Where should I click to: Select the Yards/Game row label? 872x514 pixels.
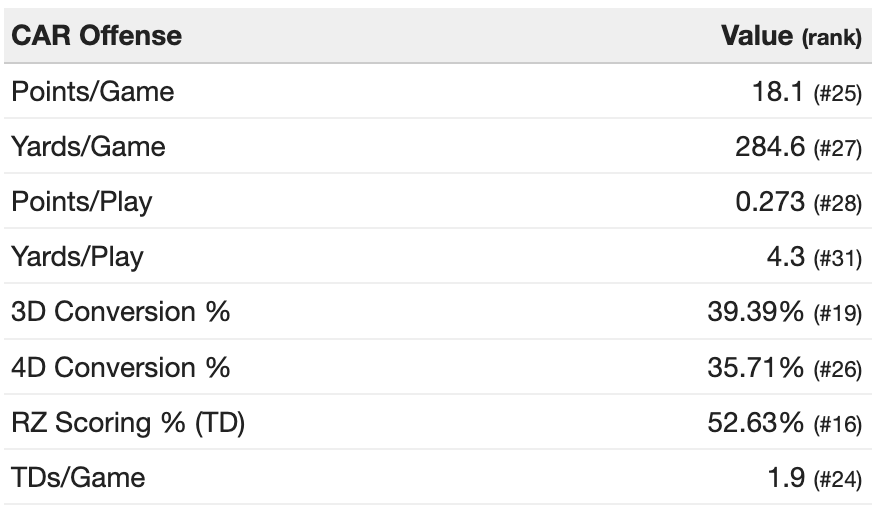pos(88,147)
